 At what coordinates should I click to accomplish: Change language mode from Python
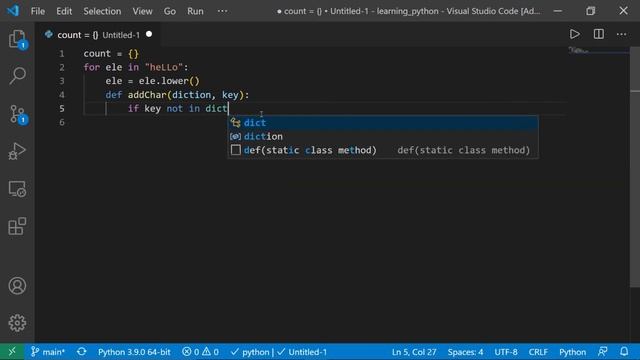(x=572, y=351)
